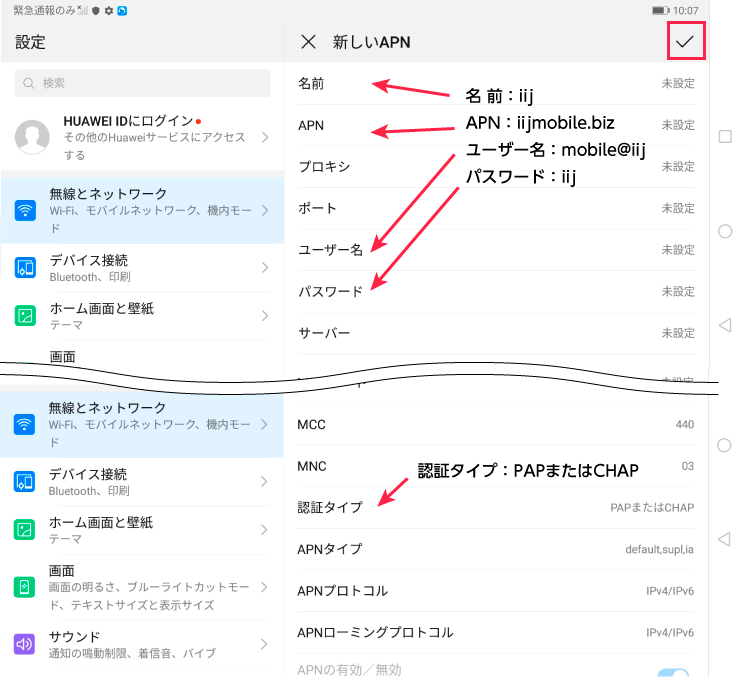Click the MCC value 440
The height and width of the screenshot is (677, 740).
coord(684,424)
